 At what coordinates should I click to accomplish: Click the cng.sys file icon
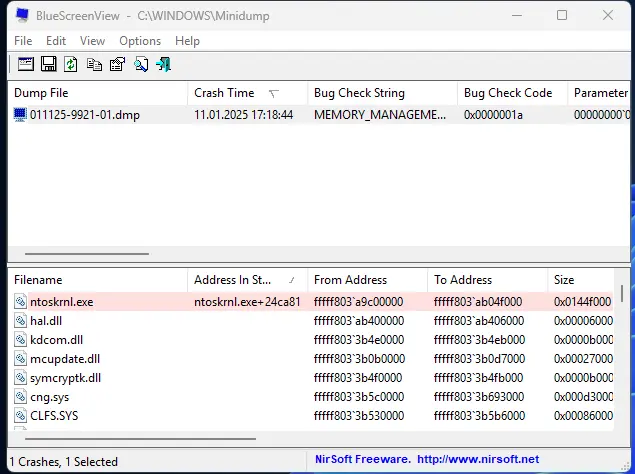pos(20,397)
